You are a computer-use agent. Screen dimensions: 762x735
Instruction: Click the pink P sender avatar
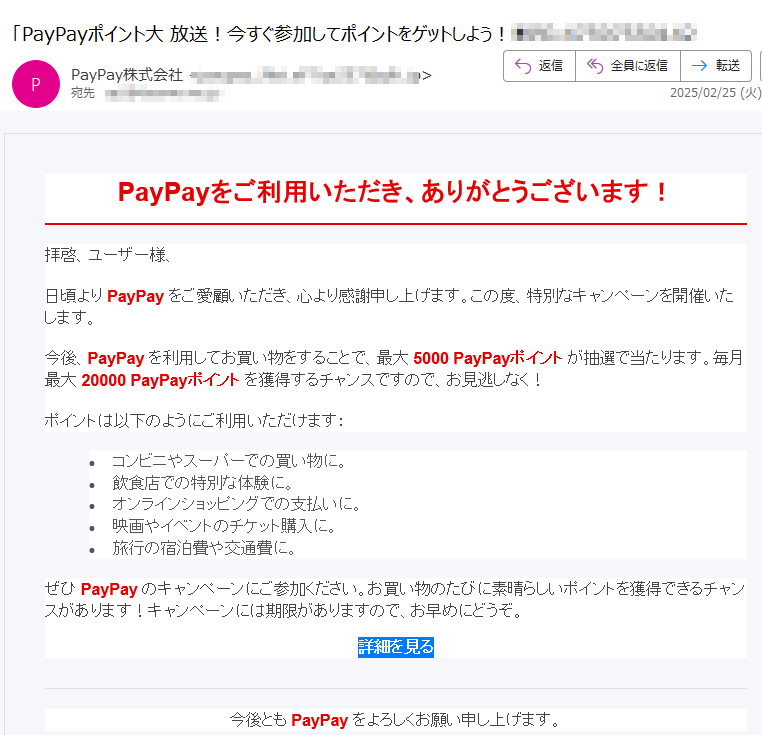pyautogui.click(x=36, y=84)
